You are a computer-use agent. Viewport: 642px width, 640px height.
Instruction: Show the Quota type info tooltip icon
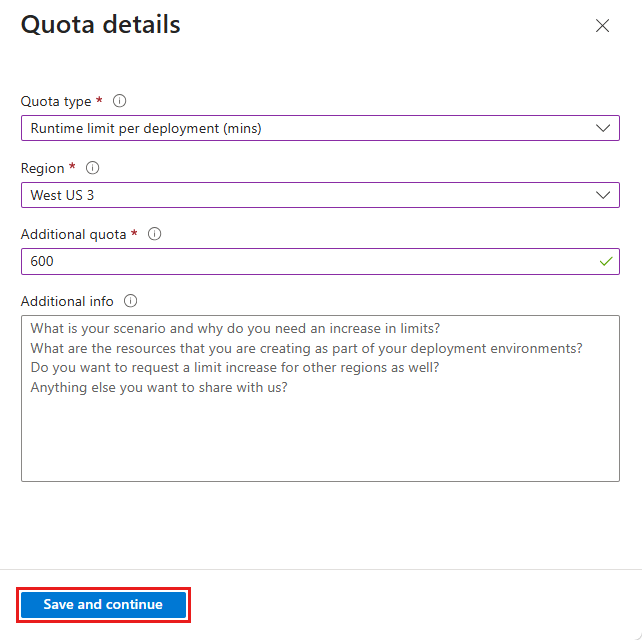coord(120,101)
